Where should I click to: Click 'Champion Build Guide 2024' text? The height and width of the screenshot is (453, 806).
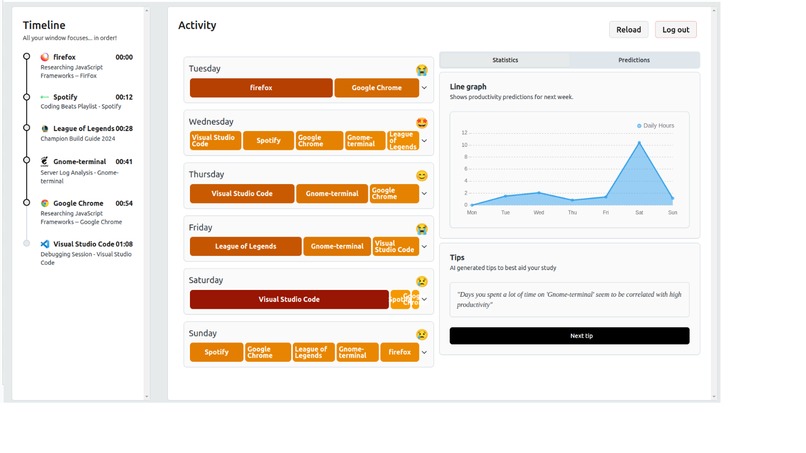click(78, 139)
